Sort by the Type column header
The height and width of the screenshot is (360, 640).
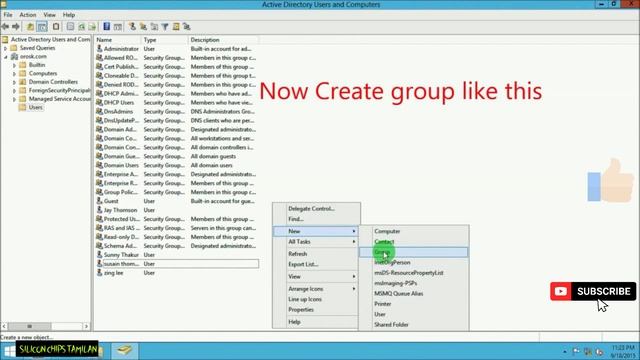click(164, 40)
